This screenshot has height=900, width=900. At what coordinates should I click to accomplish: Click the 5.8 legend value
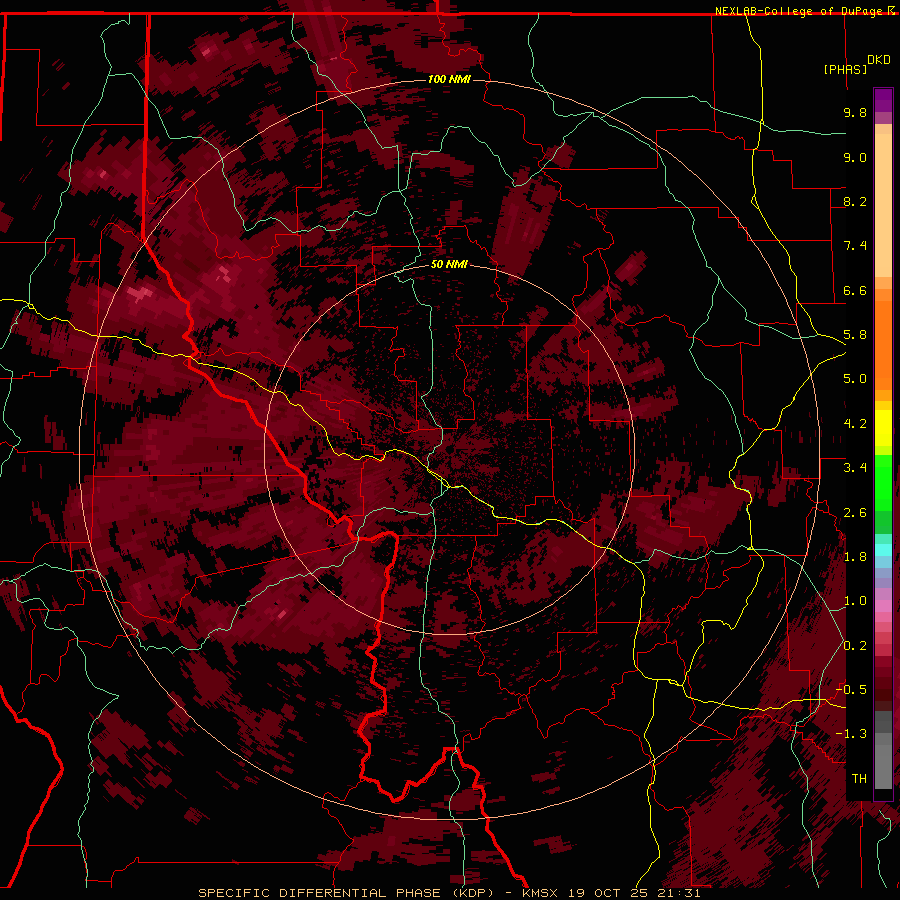855,335
